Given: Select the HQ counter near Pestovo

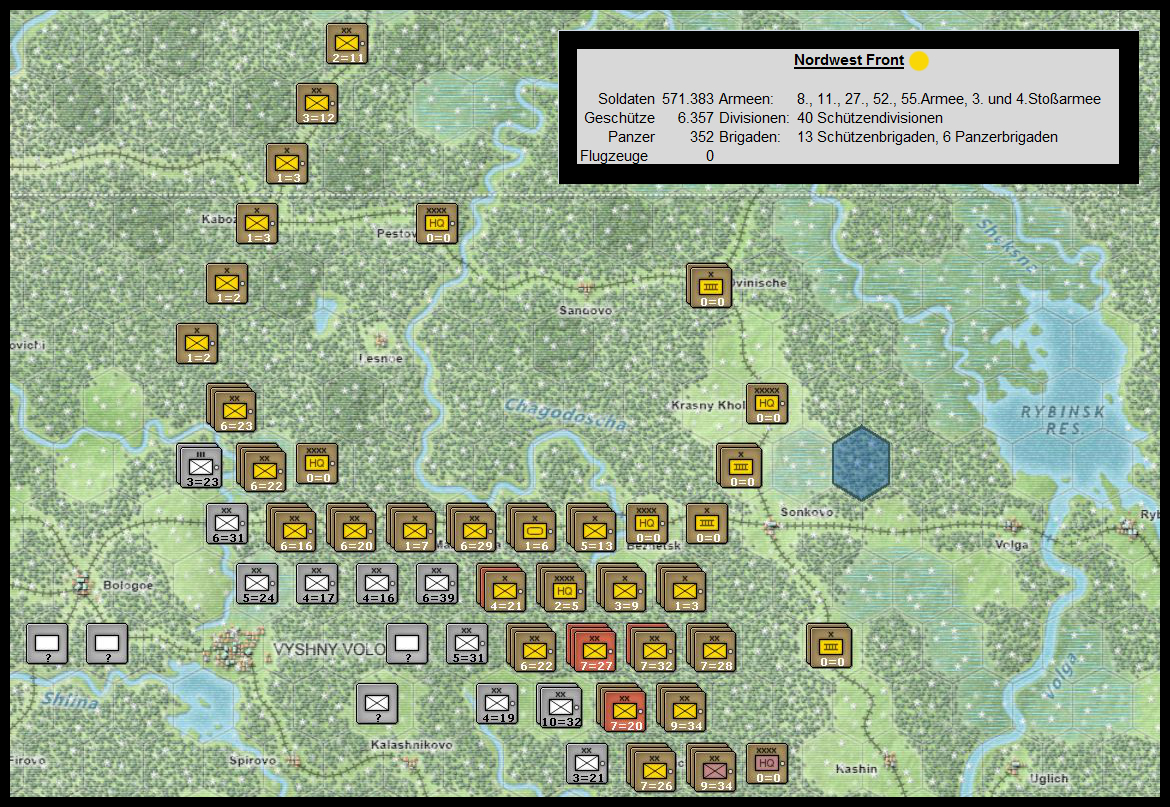Looking at the screenshot, I should pos(437,224).
